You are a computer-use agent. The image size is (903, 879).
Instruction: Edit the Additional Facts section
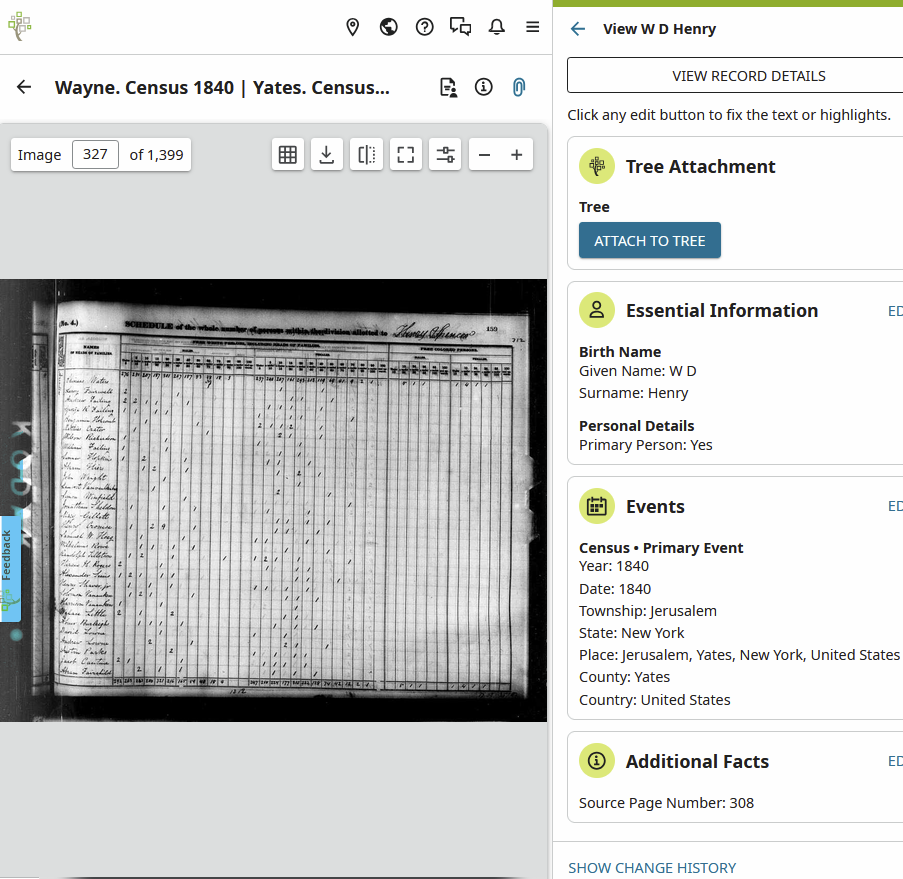(895, 761)
